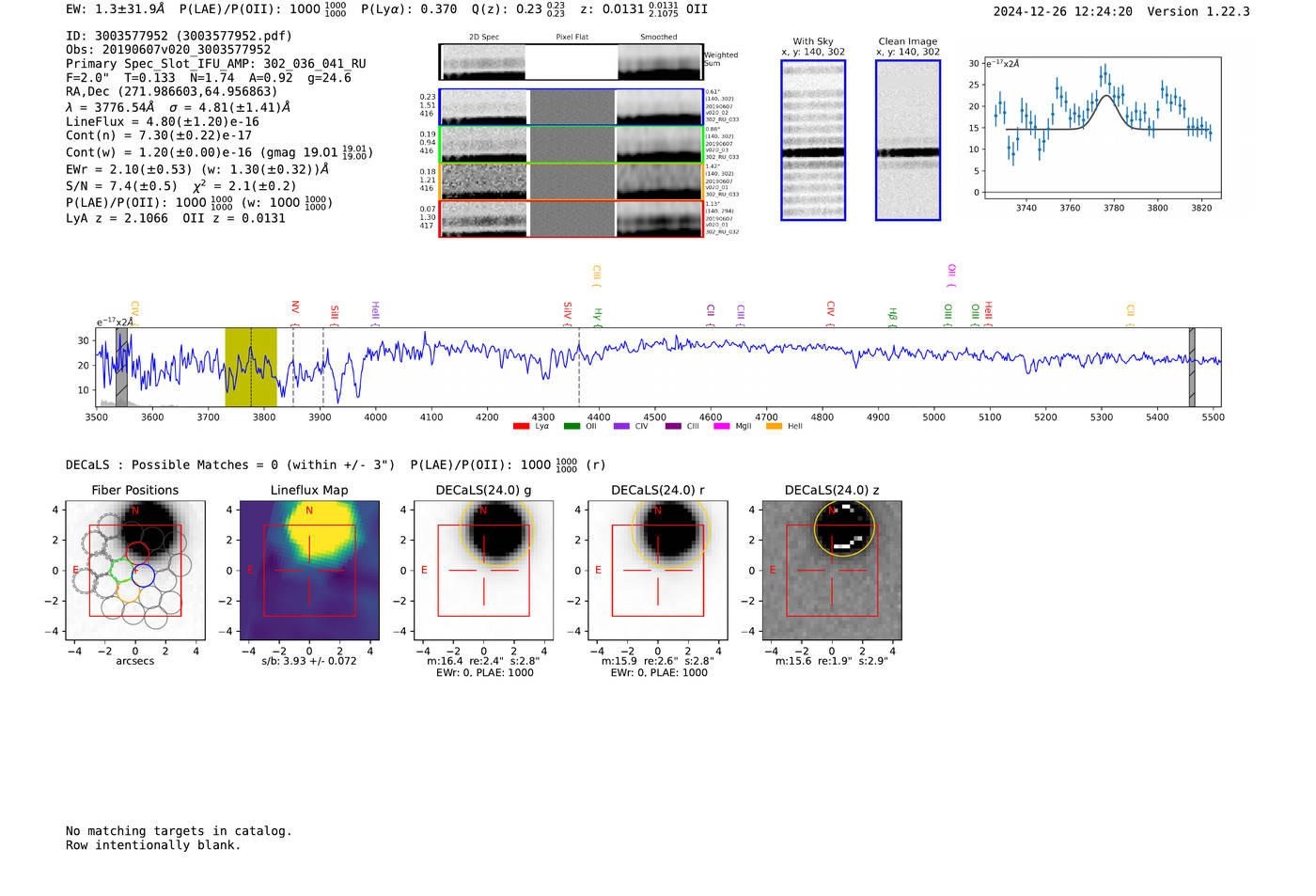
Task: Open the DECaLS(24.0) r image
Action: click(658, 570)
